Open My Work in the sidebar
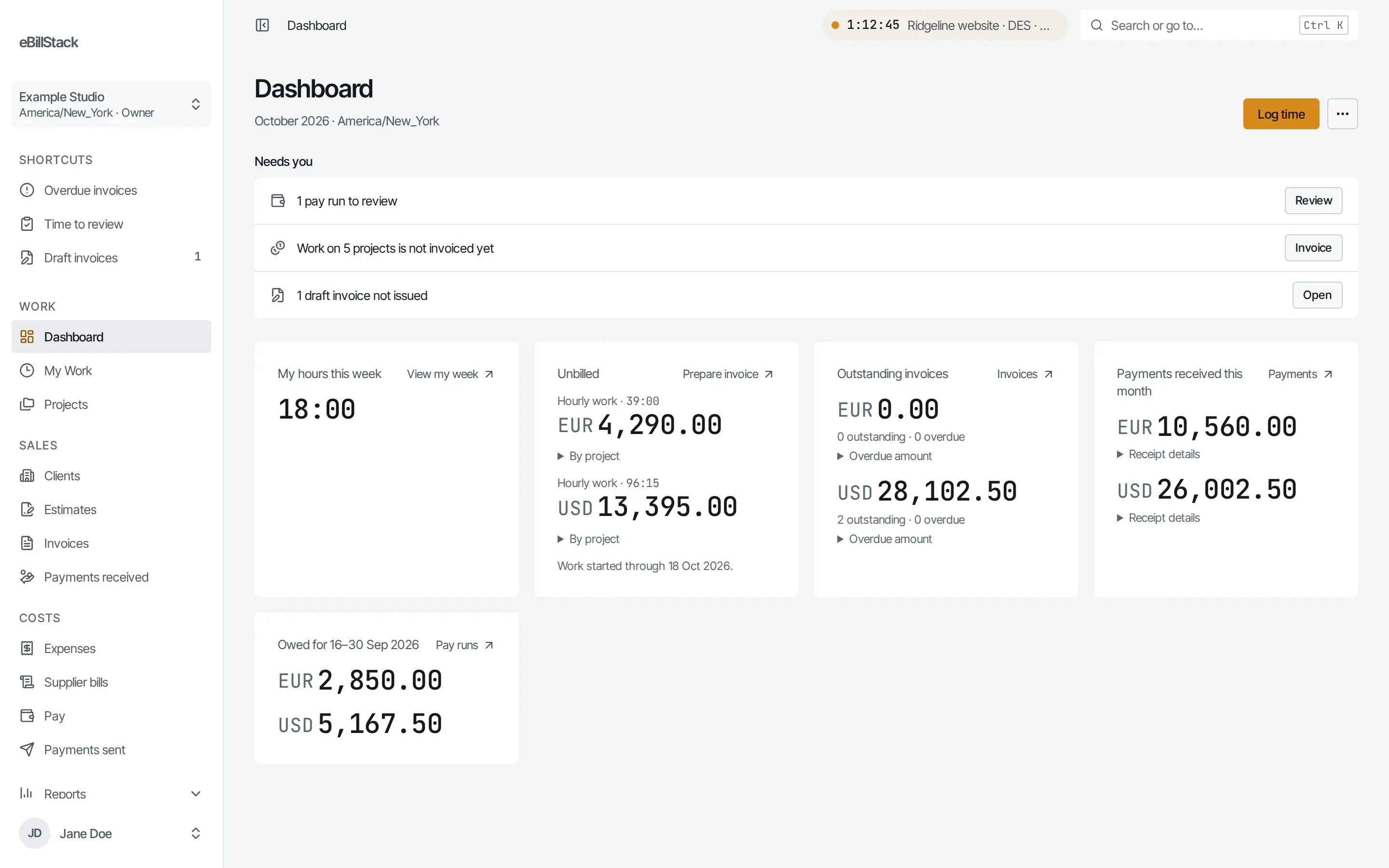Screen dimensions: 1389x868 pos(111,371)
